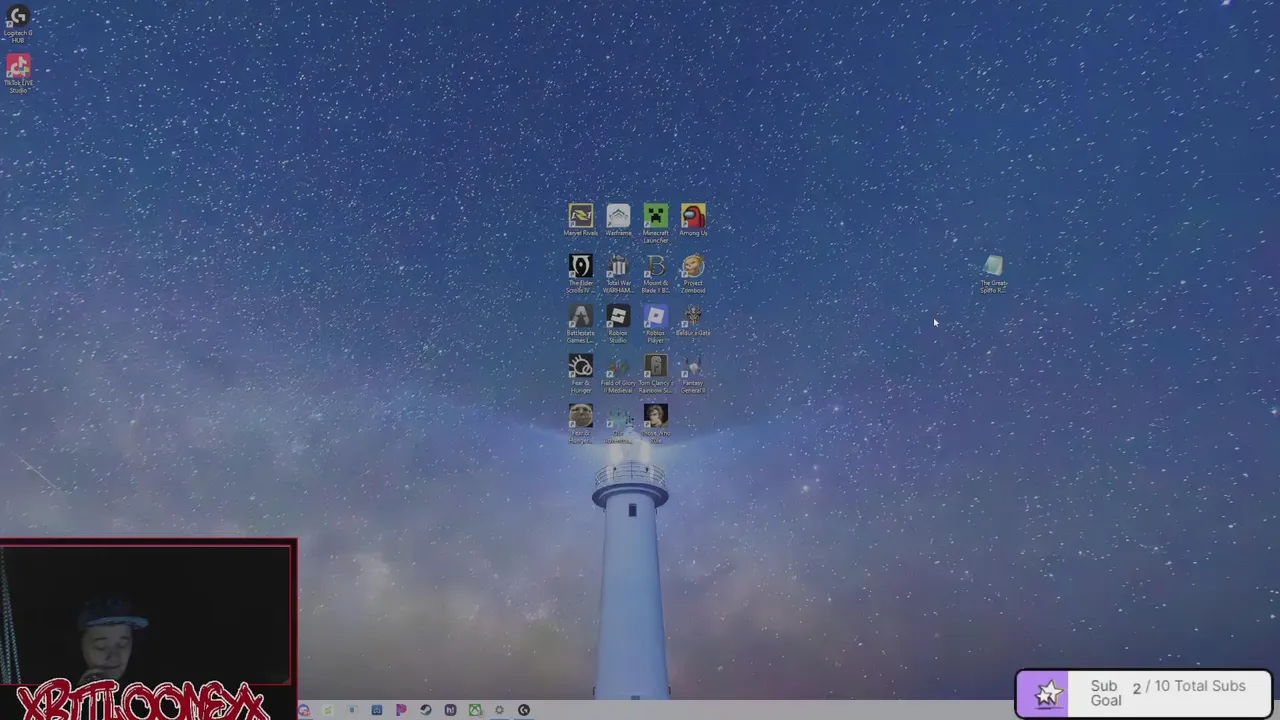Click the Logitech G HUB taskbar icon

click(524, 710)
